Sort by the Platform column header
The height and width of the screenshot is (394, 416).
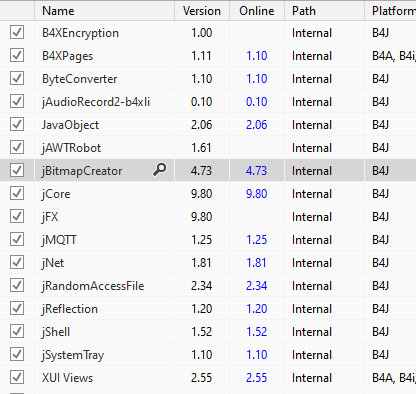pos(391,11)
